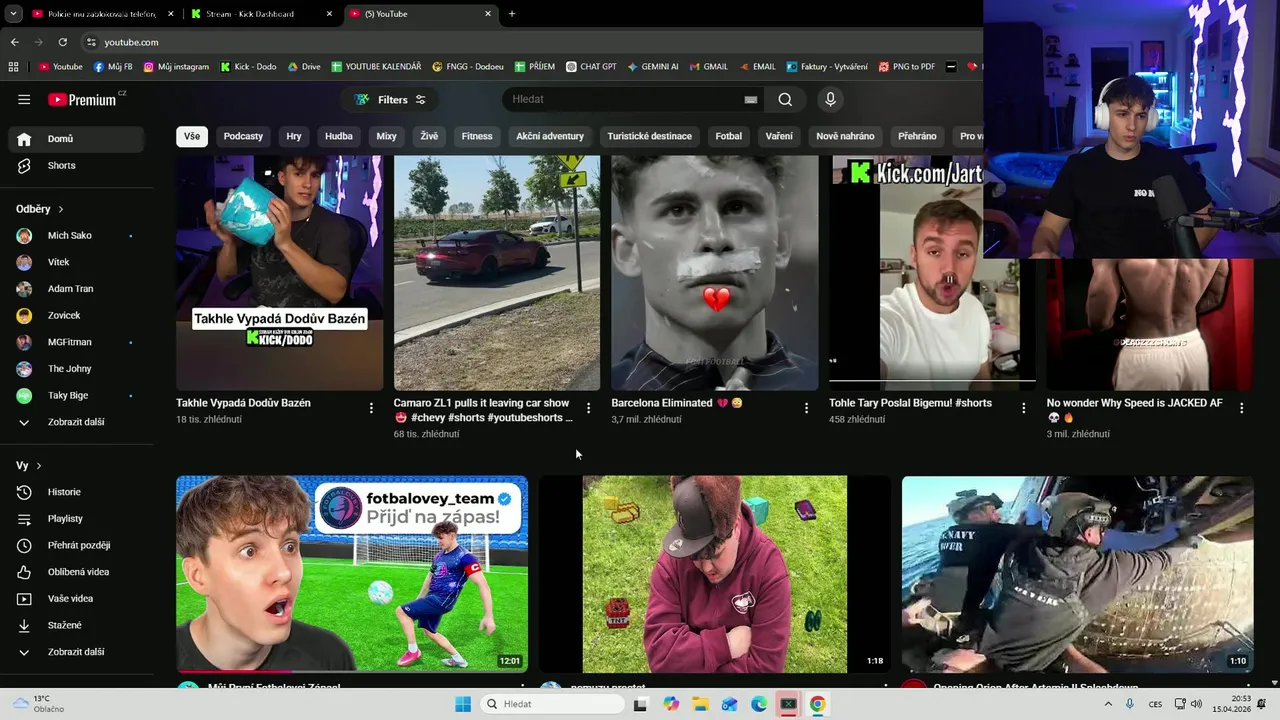1280x720 pixels.
Task: Select the Mixy filter chip
Action: (x=386, y=136)
